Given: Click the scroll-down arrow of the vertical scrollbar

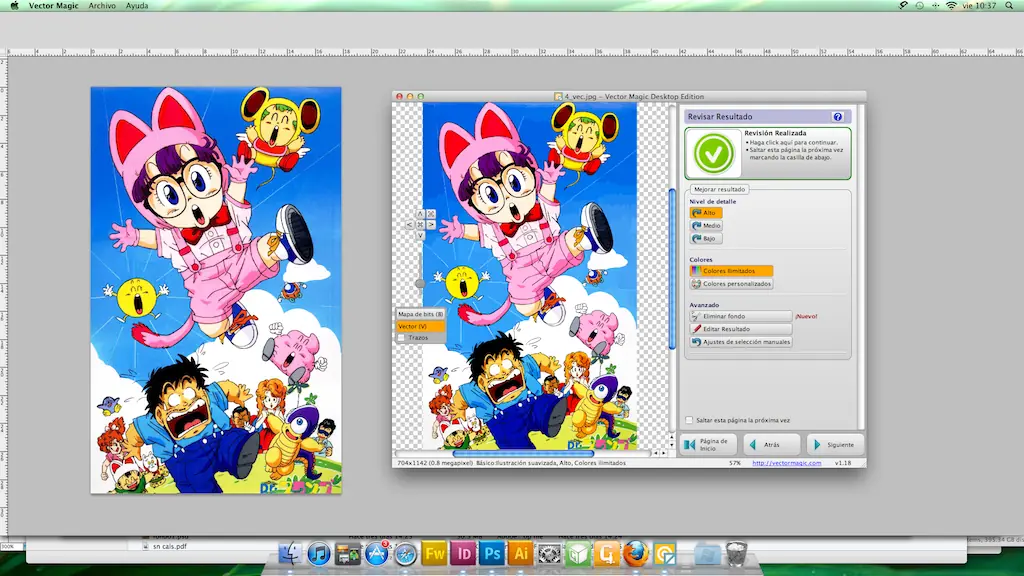Looking at the screenshot, I should tap(672, 443).
